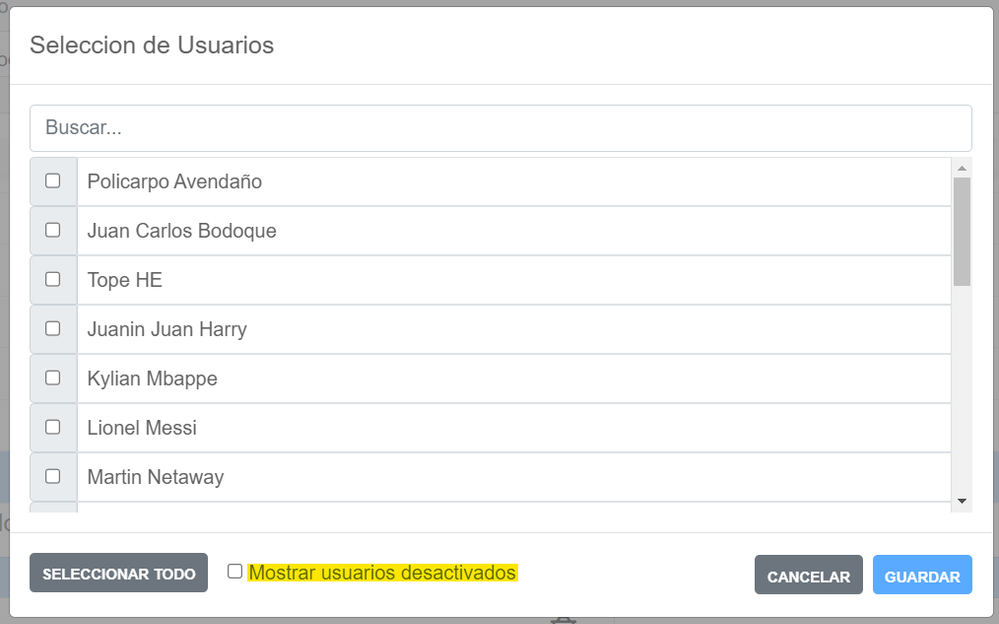Check the Lionel Messi checkbox
The width and height of the screenshot is (999, 624).
pos(53,427)
